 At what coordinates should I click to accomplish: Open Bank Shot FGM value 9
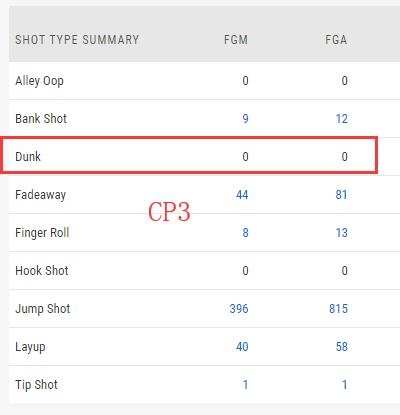coord(245,119)
